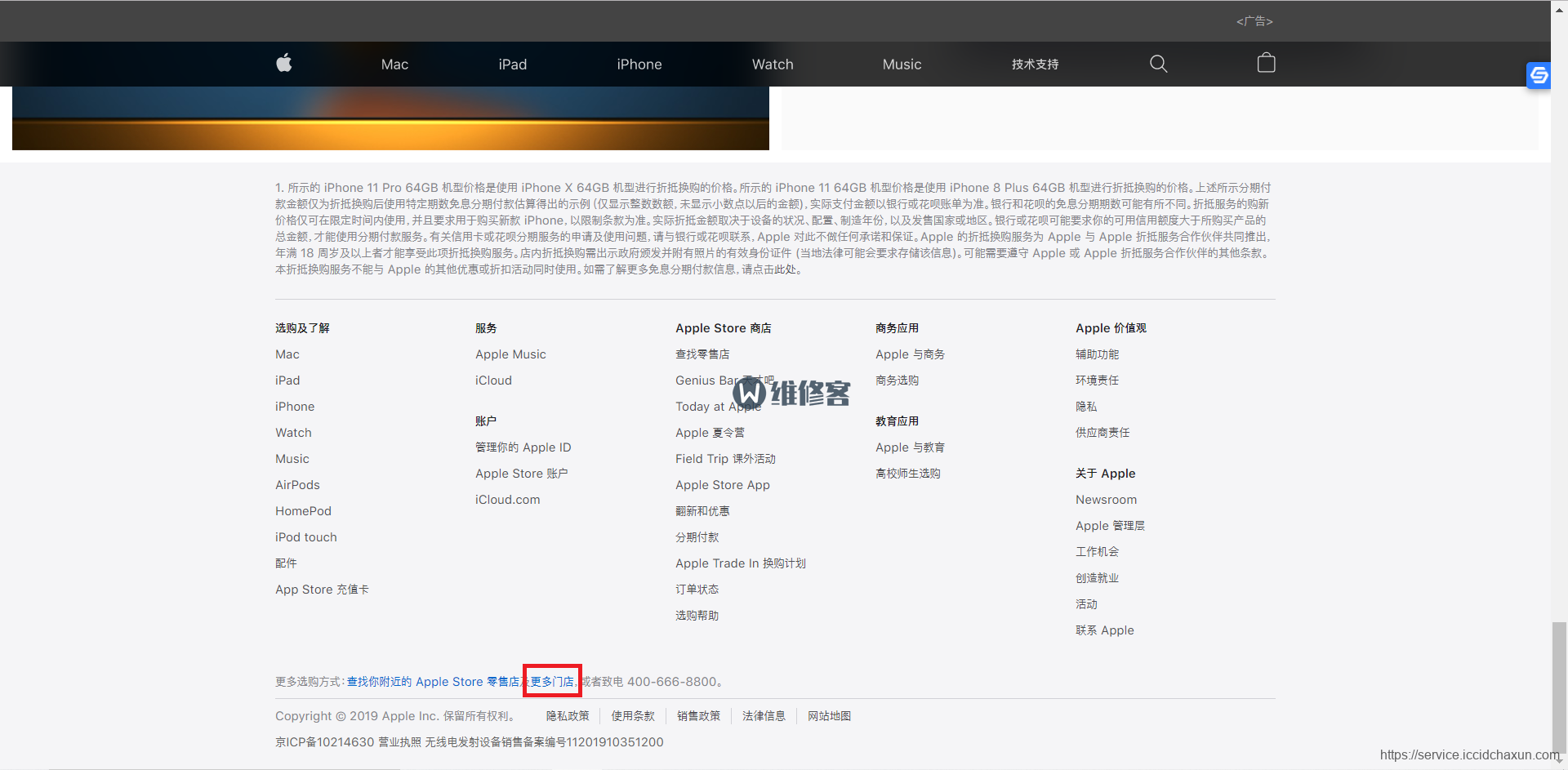Open 订单状态 link
The height and width of the screenshot is (770, 1568).
tap(697, 590)
